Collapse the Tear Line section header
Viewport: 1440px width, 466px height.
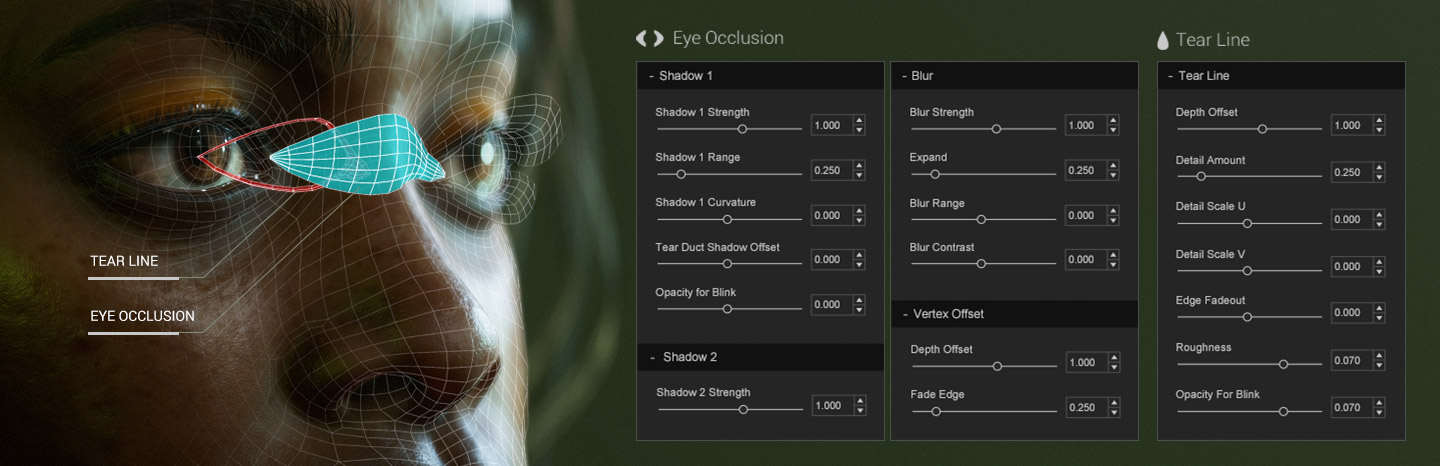pos(1171,76)
